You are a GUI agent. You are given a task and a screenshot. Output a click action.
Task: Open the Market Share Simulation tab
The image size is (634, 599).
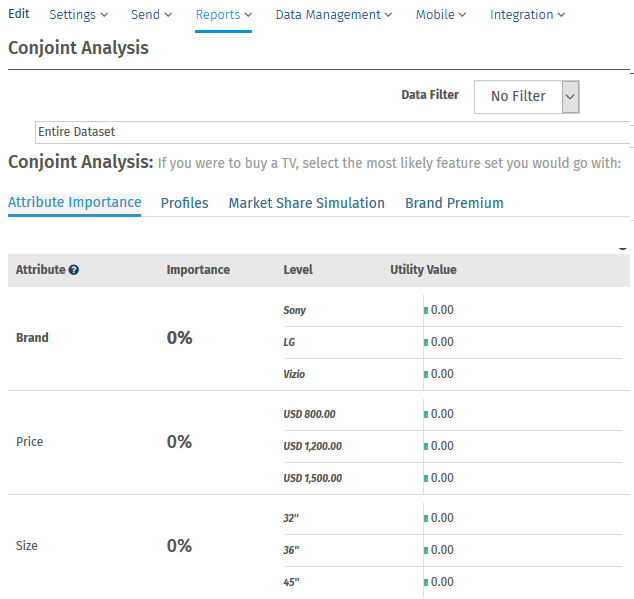306,203
